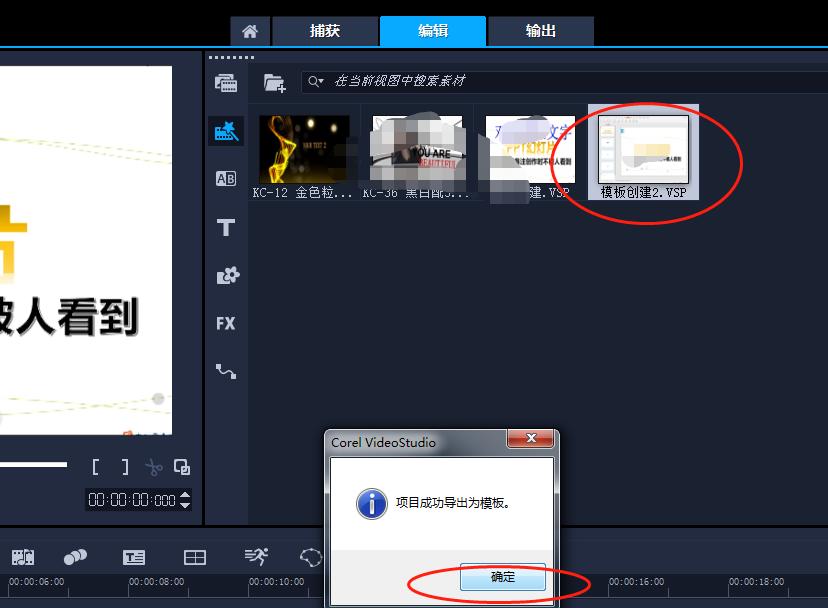Open the graphics library icon
This screenshot has height=608, width=828.
228,275
